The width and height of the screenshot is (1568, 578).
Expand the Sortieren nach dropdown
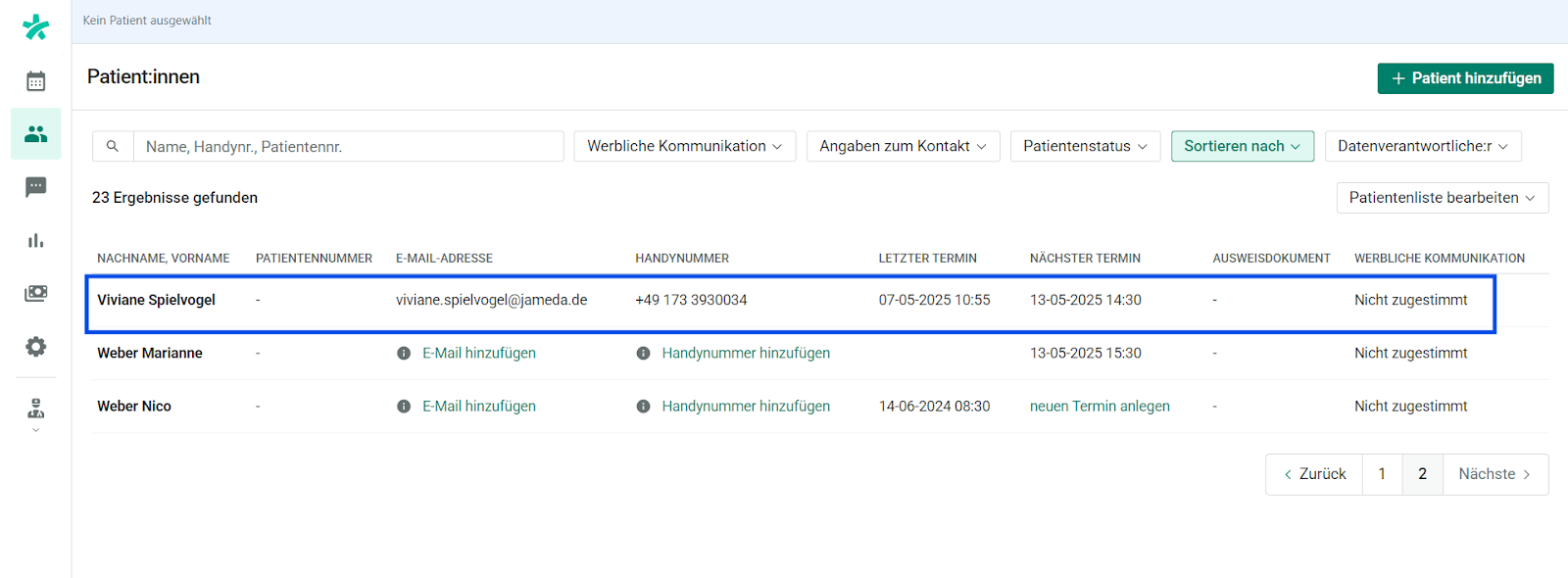pos(1243,146)
